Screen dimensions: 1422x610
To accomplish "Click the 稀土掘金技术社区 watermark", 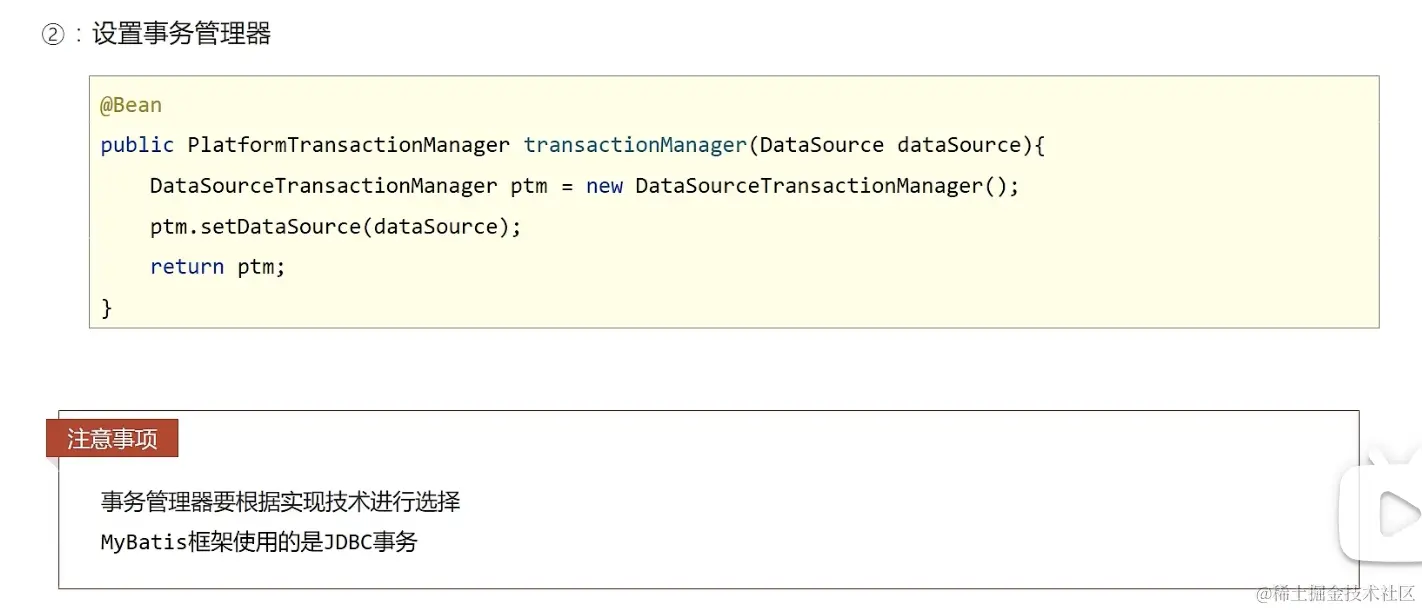I will point(1335,594).
